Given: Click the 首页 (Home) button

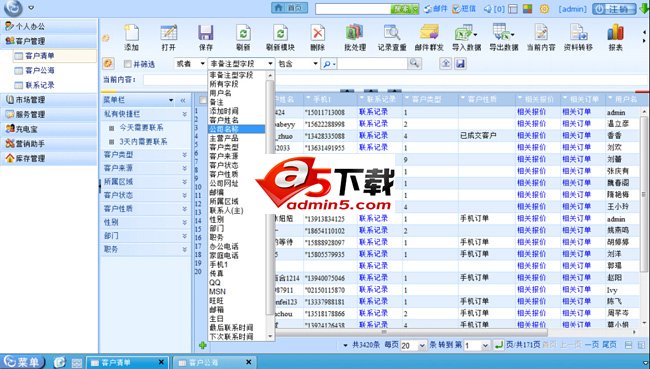Looking at the screenshot, I should (290, 8).
